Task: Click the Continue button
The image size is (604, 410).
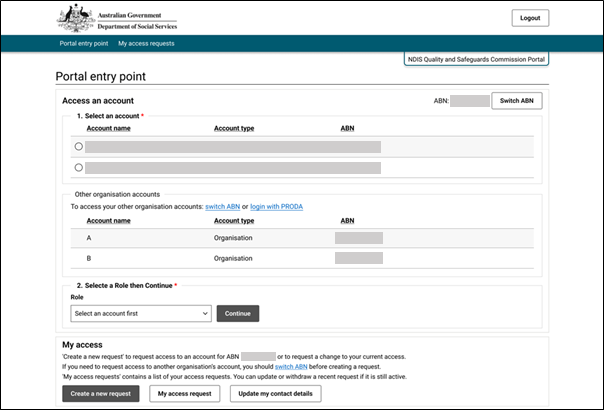Action: (238, 313)
